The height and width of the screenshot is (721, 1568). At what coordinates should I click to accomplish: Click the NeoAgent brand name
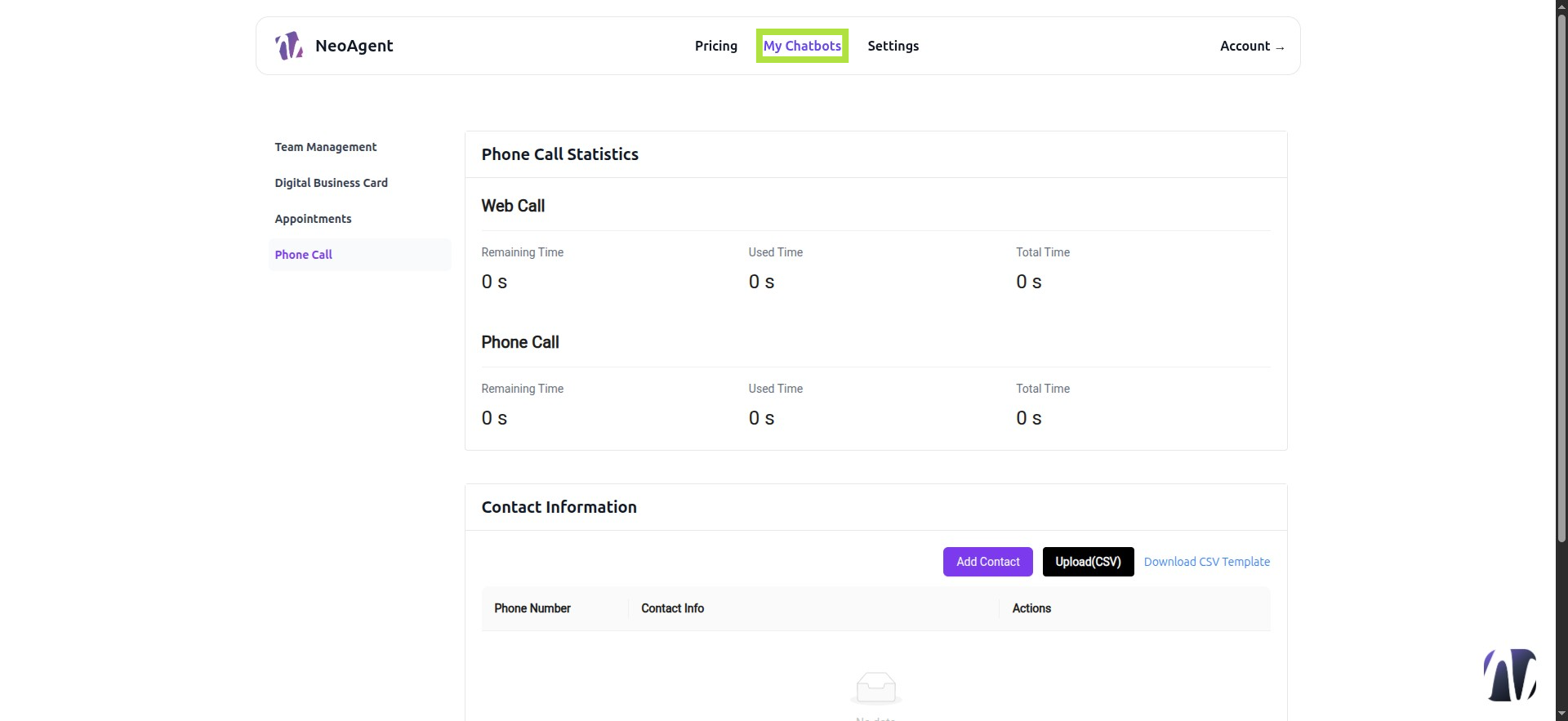click(x=354, y=46)
